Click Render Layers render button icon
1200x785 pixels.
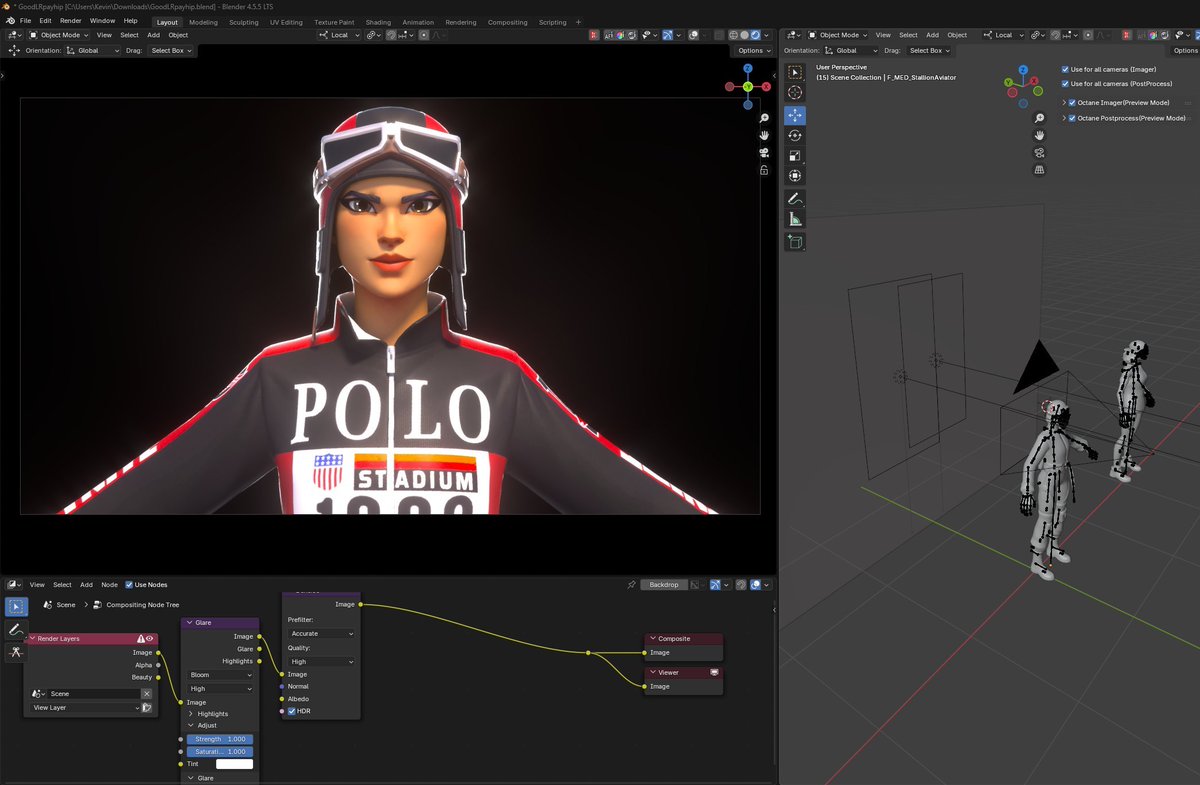point(146,707)
